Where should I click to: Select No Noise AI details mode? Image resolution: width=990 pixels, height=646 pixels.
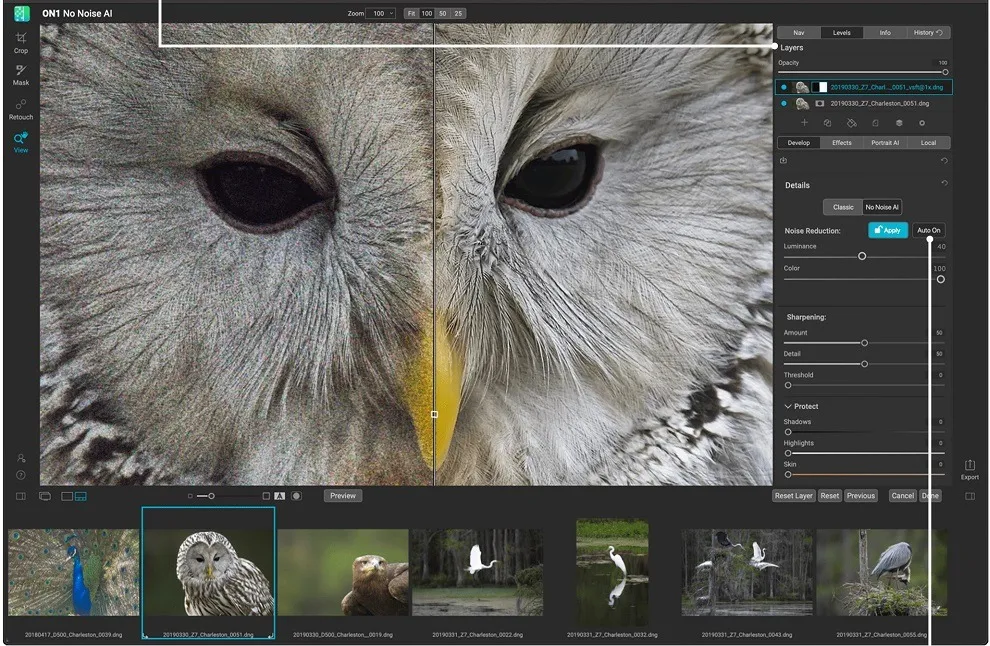coord(882,207)
